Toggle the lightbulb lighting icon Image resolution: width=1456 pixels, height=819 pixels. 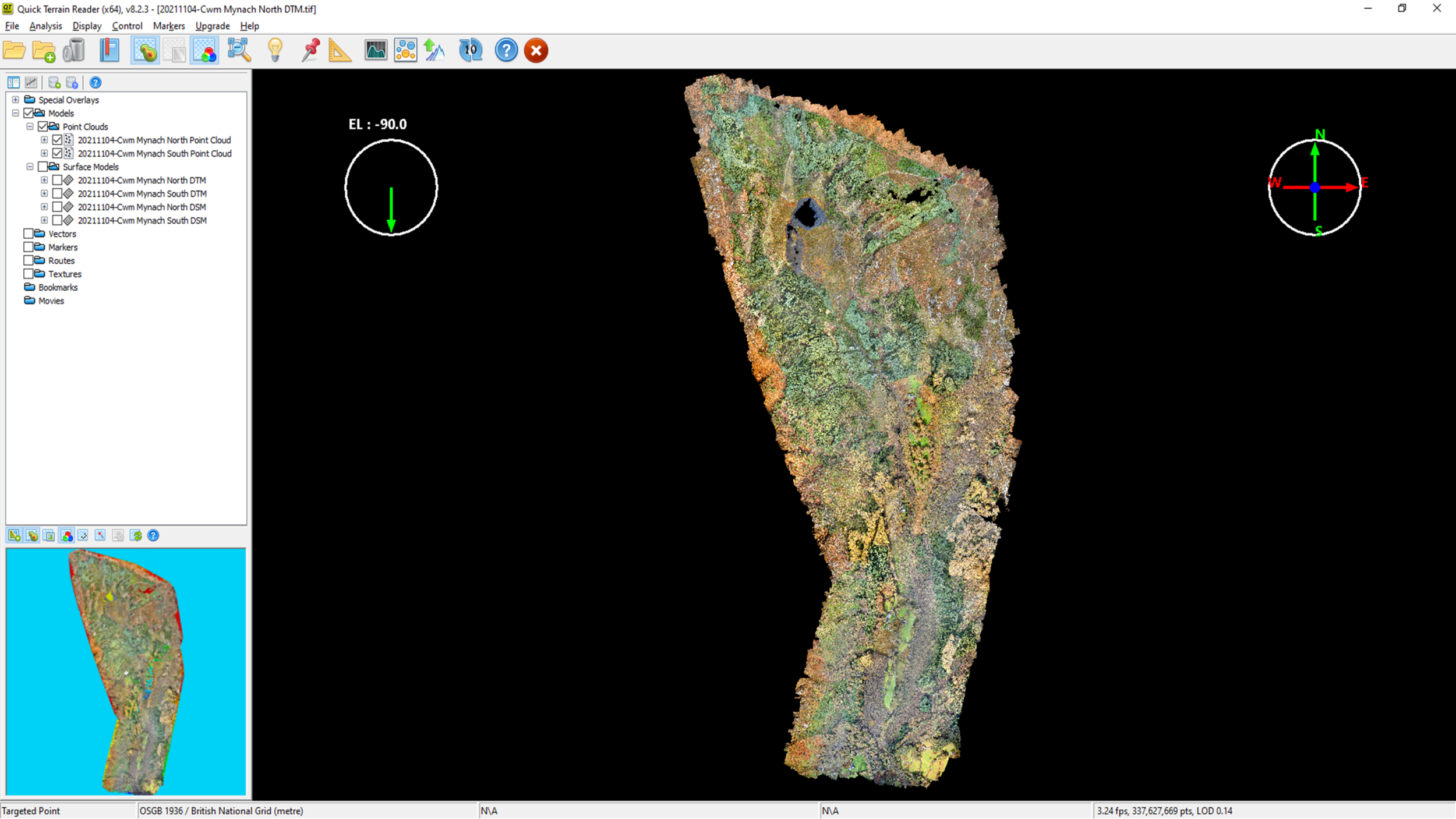click(x=275, y=51)
